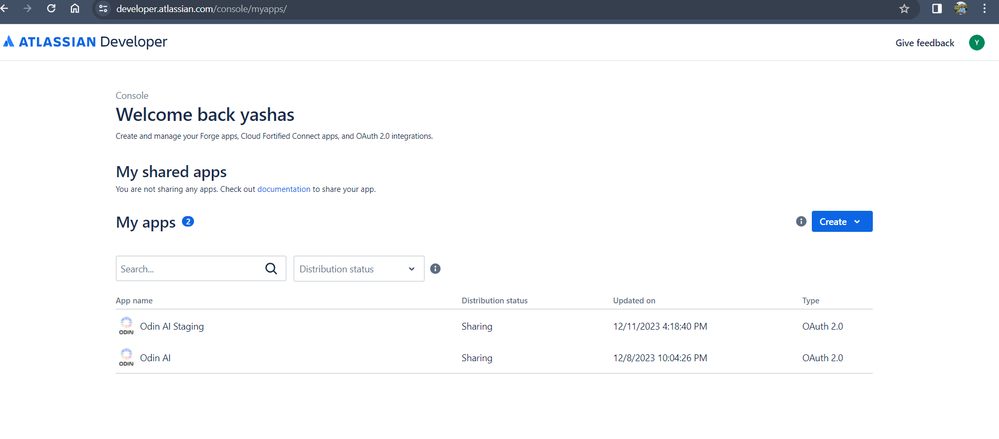The width and height of the screenshot is (999, 439).
Task: Go back with the browser back arrow
Action: click(4, 9)
